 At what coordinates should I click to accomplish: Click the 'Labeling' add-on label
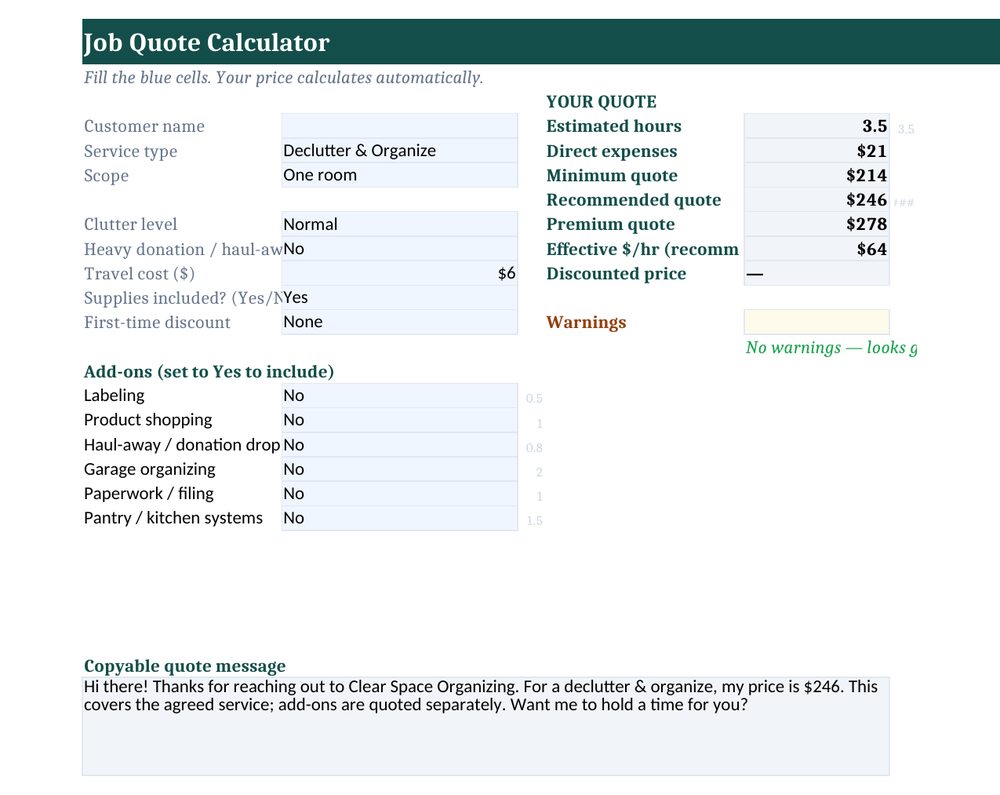[114, 396]
